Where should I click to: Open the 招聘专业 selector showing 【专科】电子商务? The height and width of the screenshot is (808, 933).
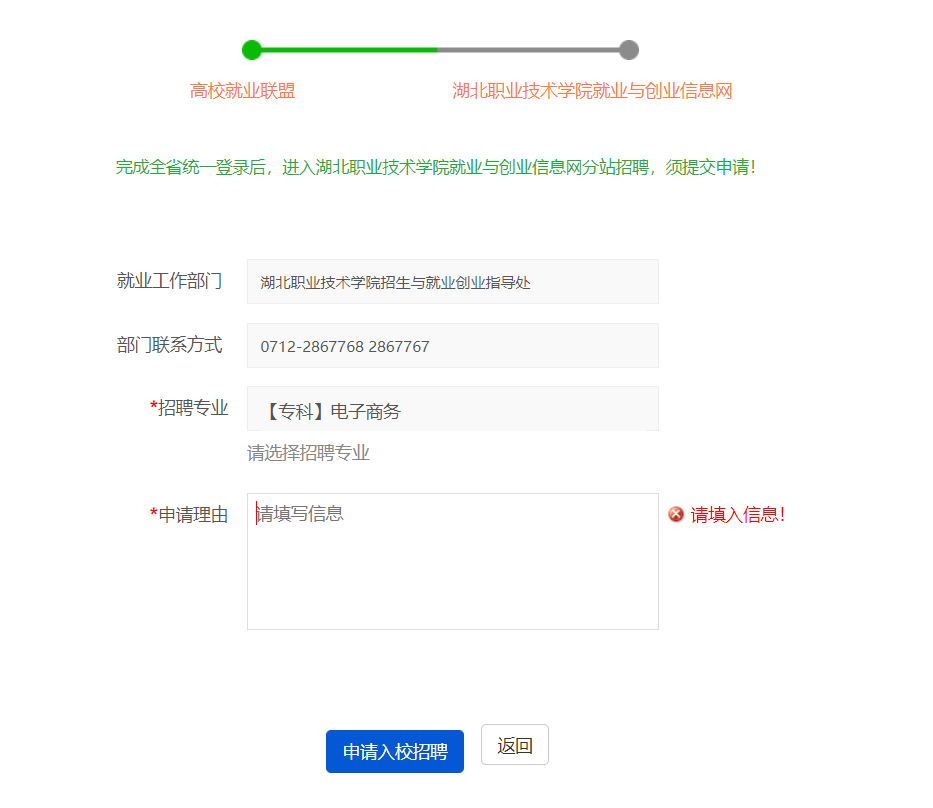pos(452,409)
